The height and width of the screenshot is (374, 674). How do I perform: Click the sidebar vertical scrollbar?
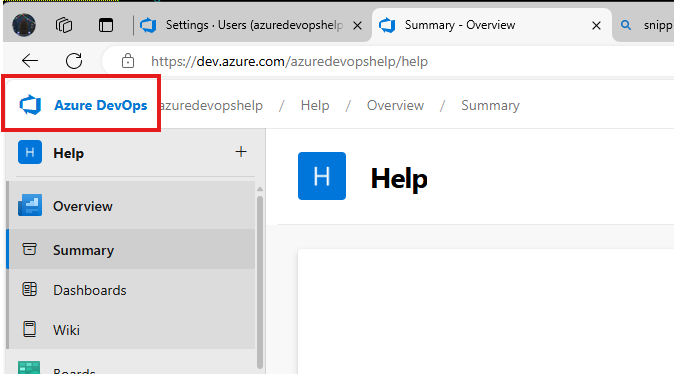pyautogui.click(x=260, y=282)
